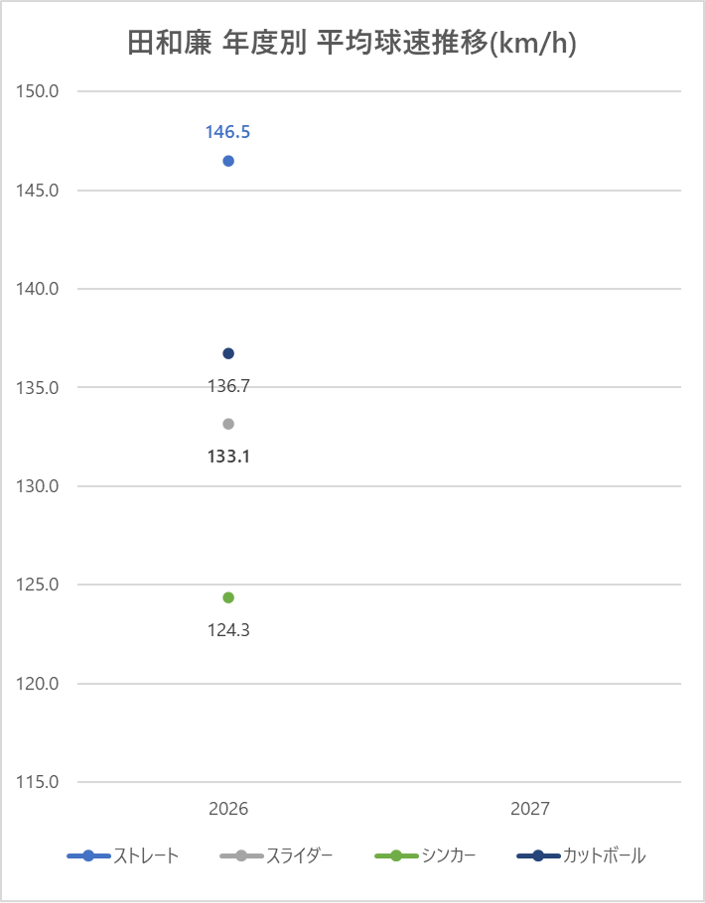
Task: Click the 133.1 data label
Action: click(x=227, y=457)
